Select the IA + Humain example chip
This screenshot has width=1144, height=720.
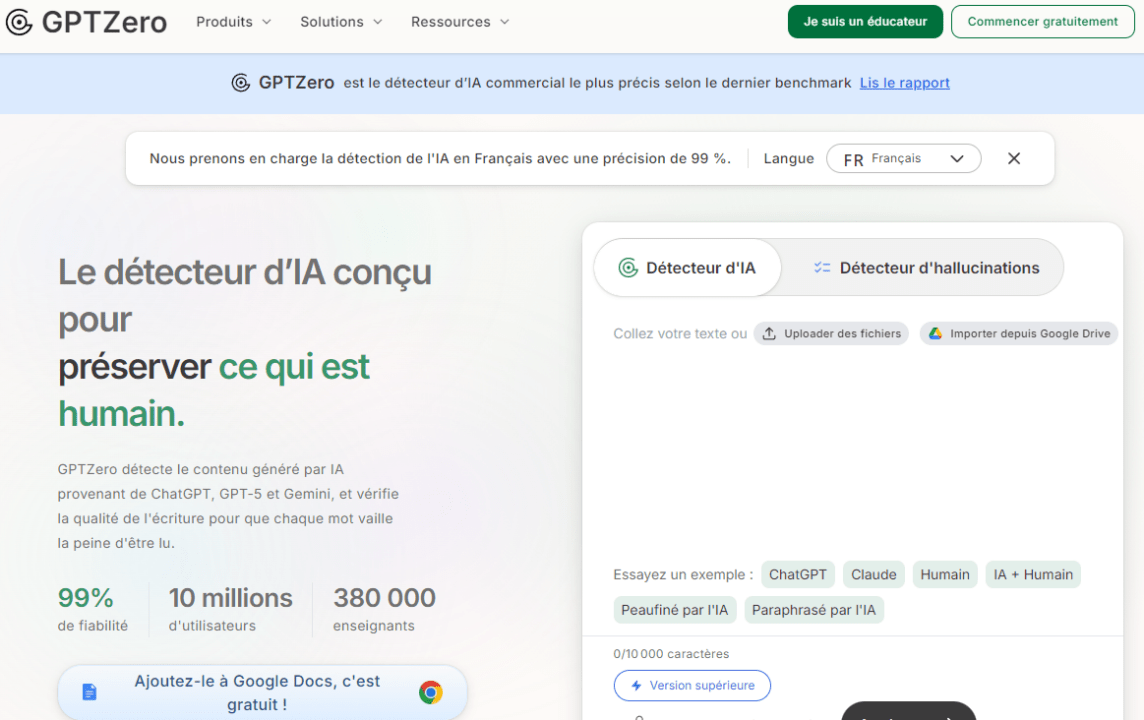pos(1032,574)
